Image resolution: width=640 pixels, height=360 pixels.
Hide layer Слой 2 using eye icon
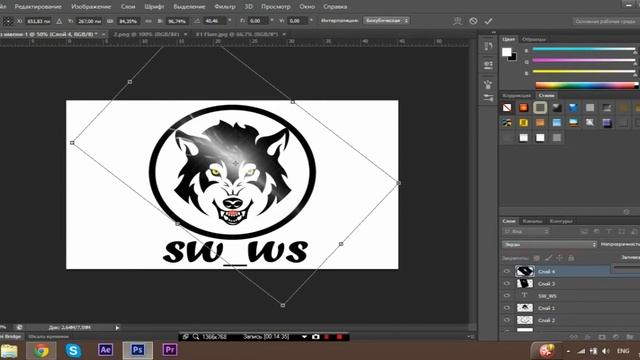[507, 320]
